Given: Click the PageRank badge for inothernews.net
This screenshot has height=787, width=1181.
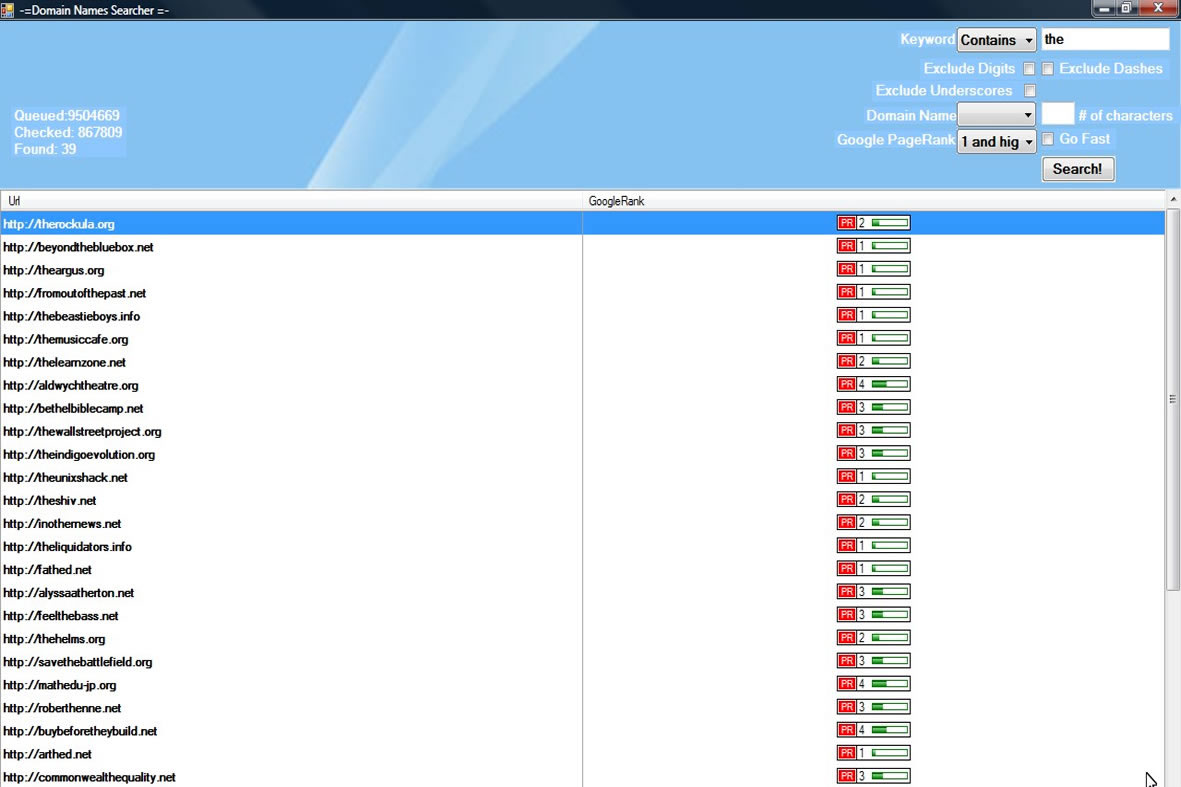Looking at the screenshot, I should [x=874, y=523].
